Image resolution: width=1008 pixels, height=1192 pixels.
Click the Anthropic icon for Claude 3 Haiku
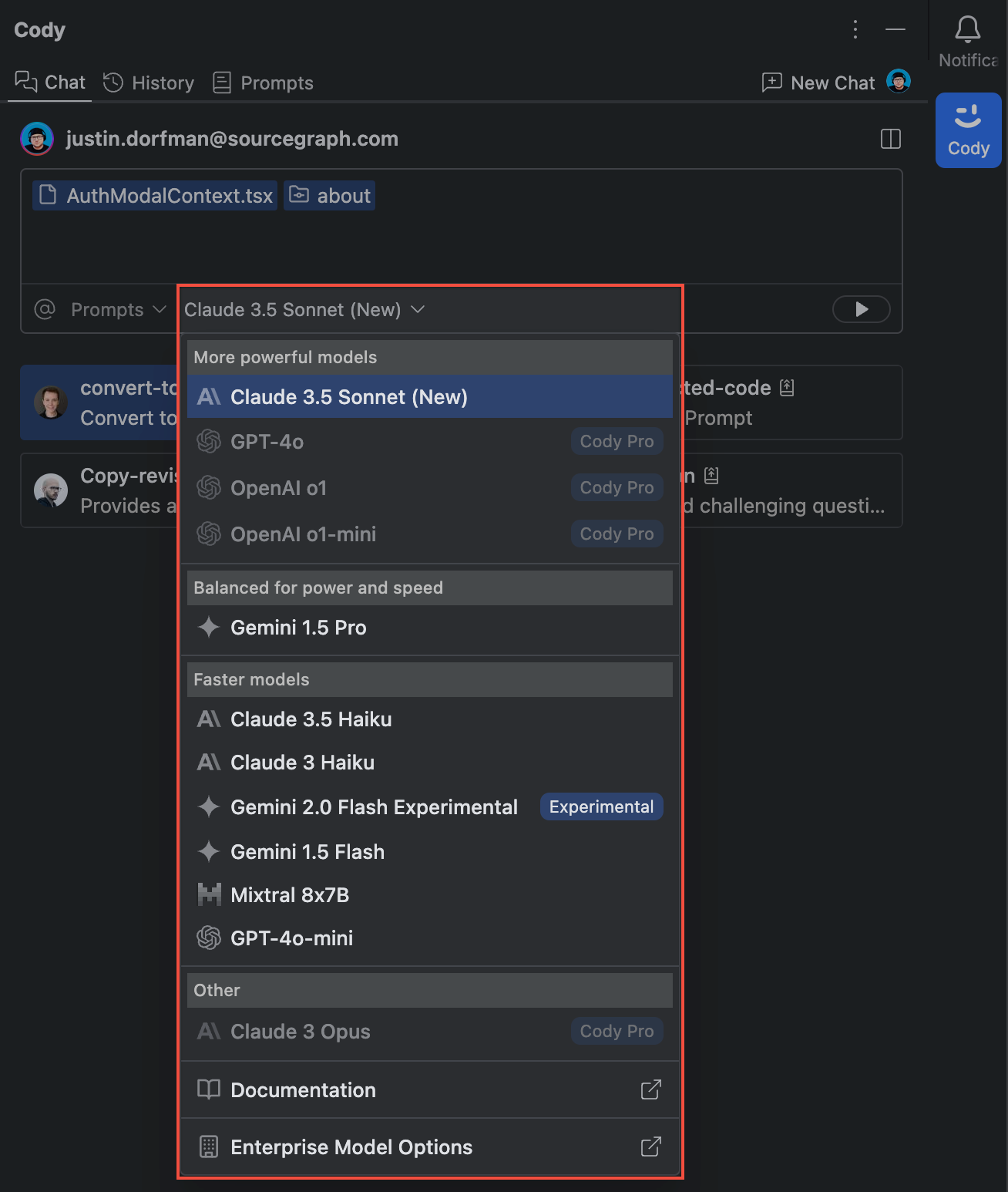pyautogui.click(x=209, y=762)
